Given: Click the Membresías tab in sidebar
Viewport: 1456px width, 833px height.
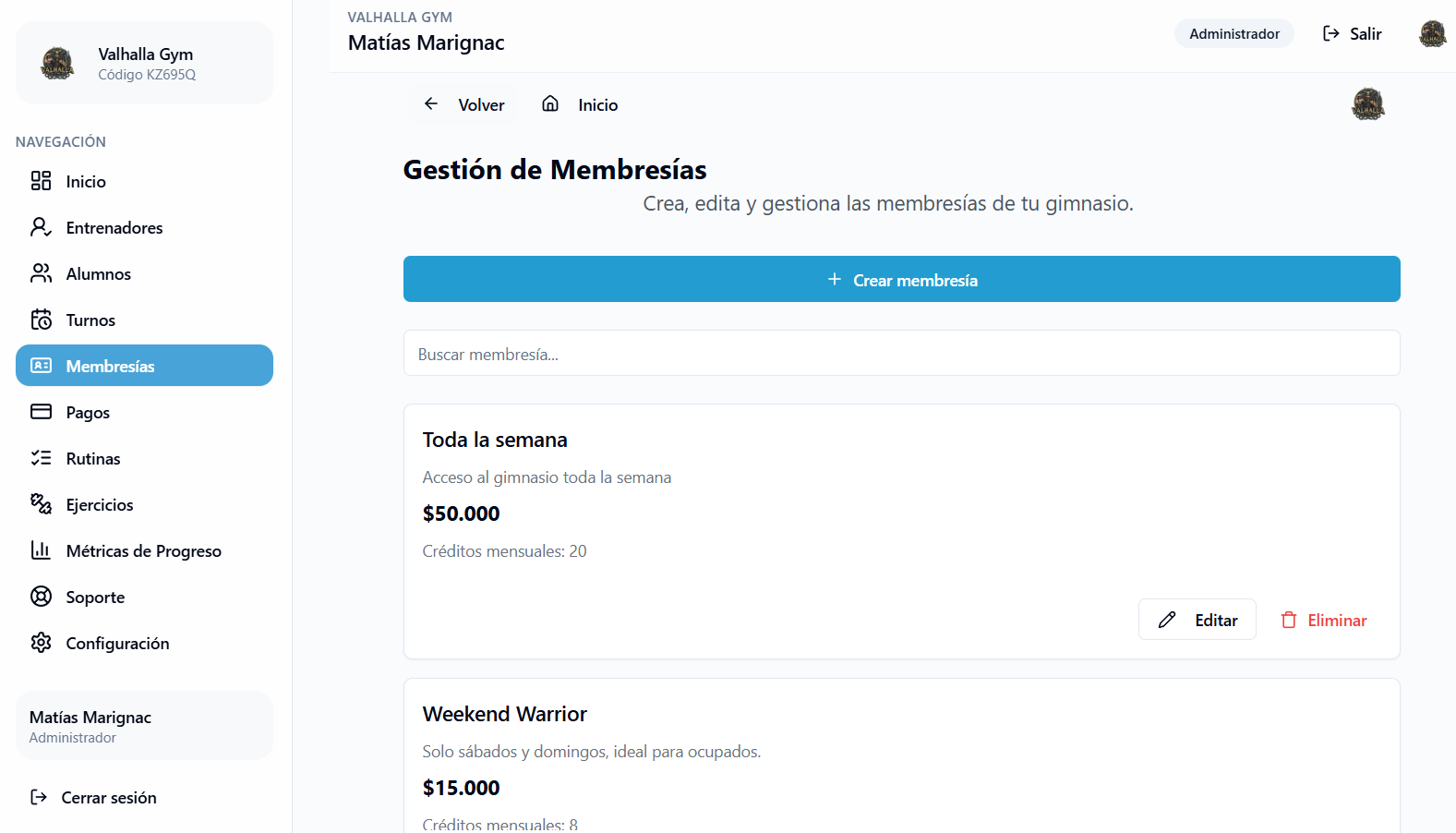Looking at the screenshot, I should point(144,366).
